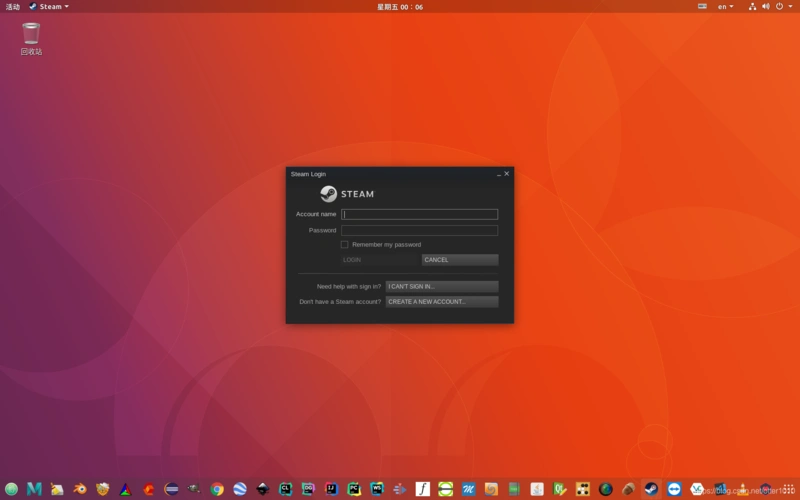This screenshot has height=500, width=800.
Task: Click CREATE A NEW ACCOUNT button
Action: pos(442,302)
